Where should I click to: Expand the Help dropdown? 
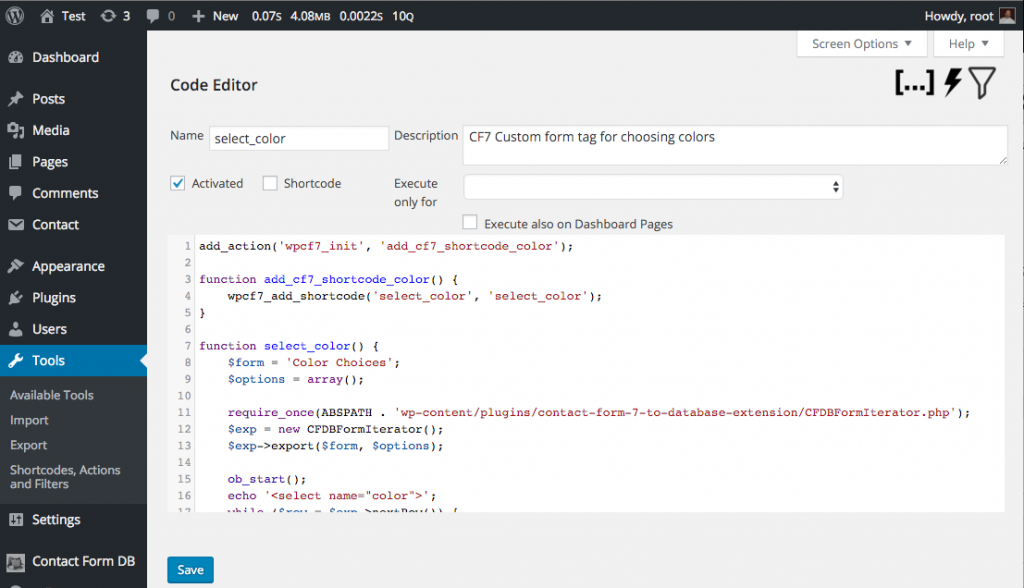[967, 43]
